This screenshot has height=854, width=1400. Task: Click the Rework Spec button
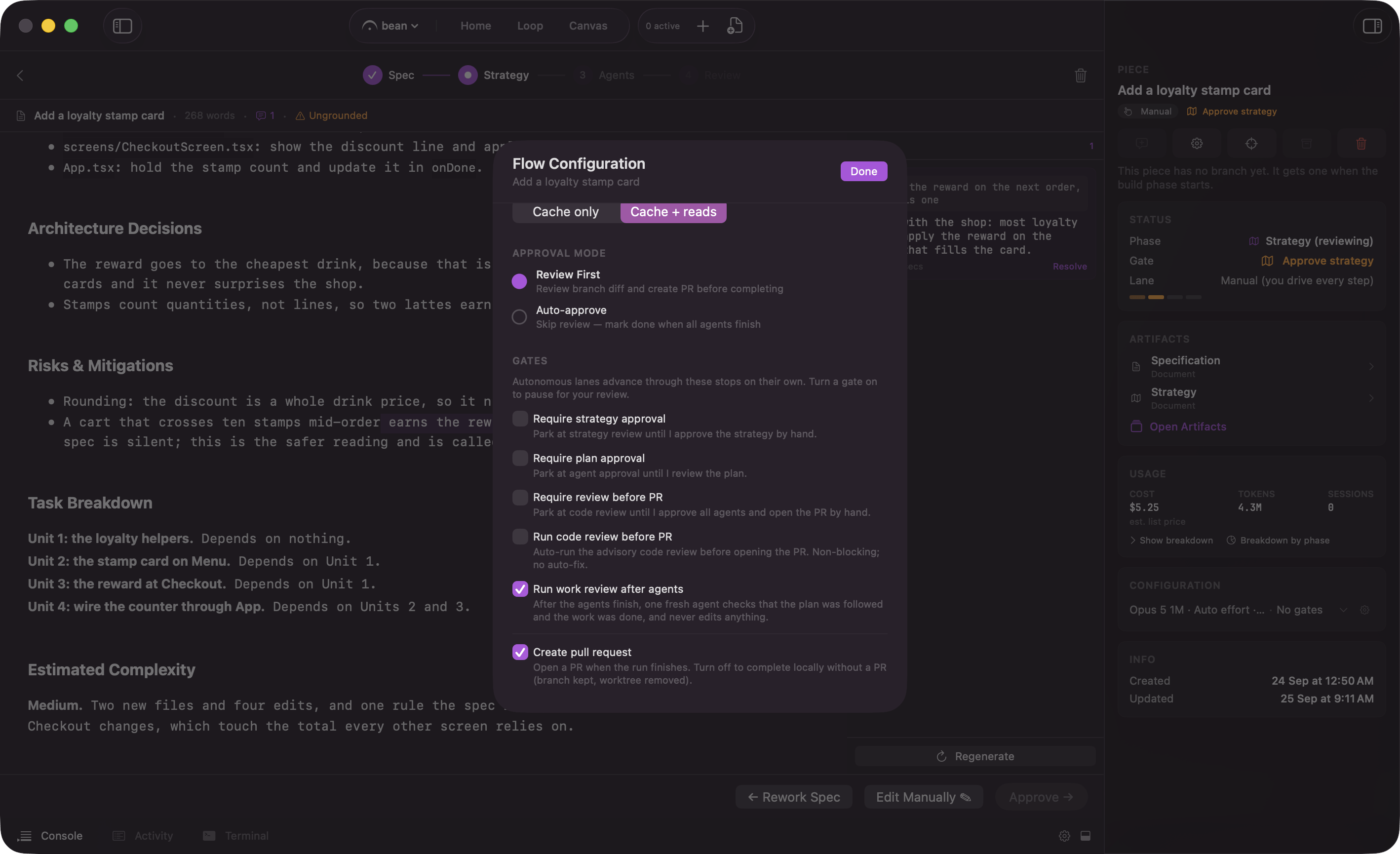point(793,798)
